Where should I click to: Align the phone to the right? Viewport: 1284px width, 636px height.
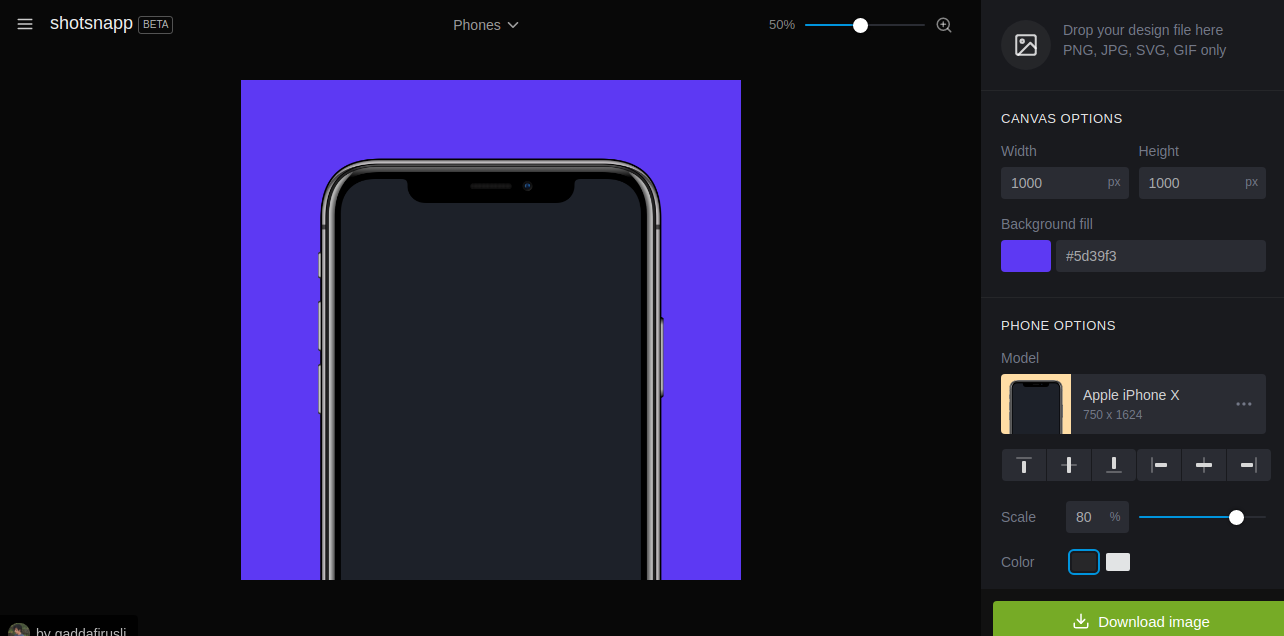point(1248,465)
